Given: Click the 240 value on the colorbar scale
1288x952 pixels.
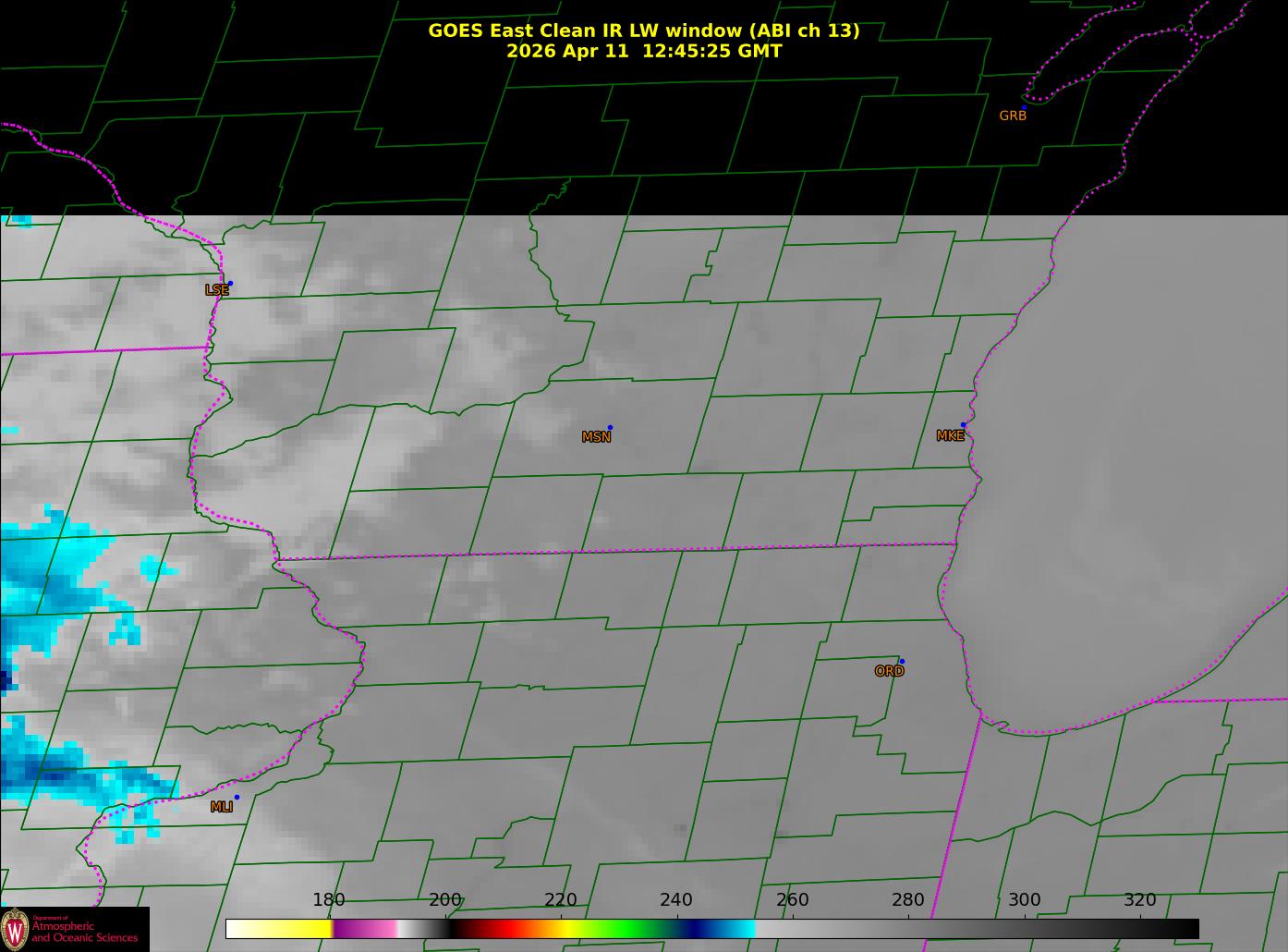Looking at the screenshot, I should [x=676, y=899].
